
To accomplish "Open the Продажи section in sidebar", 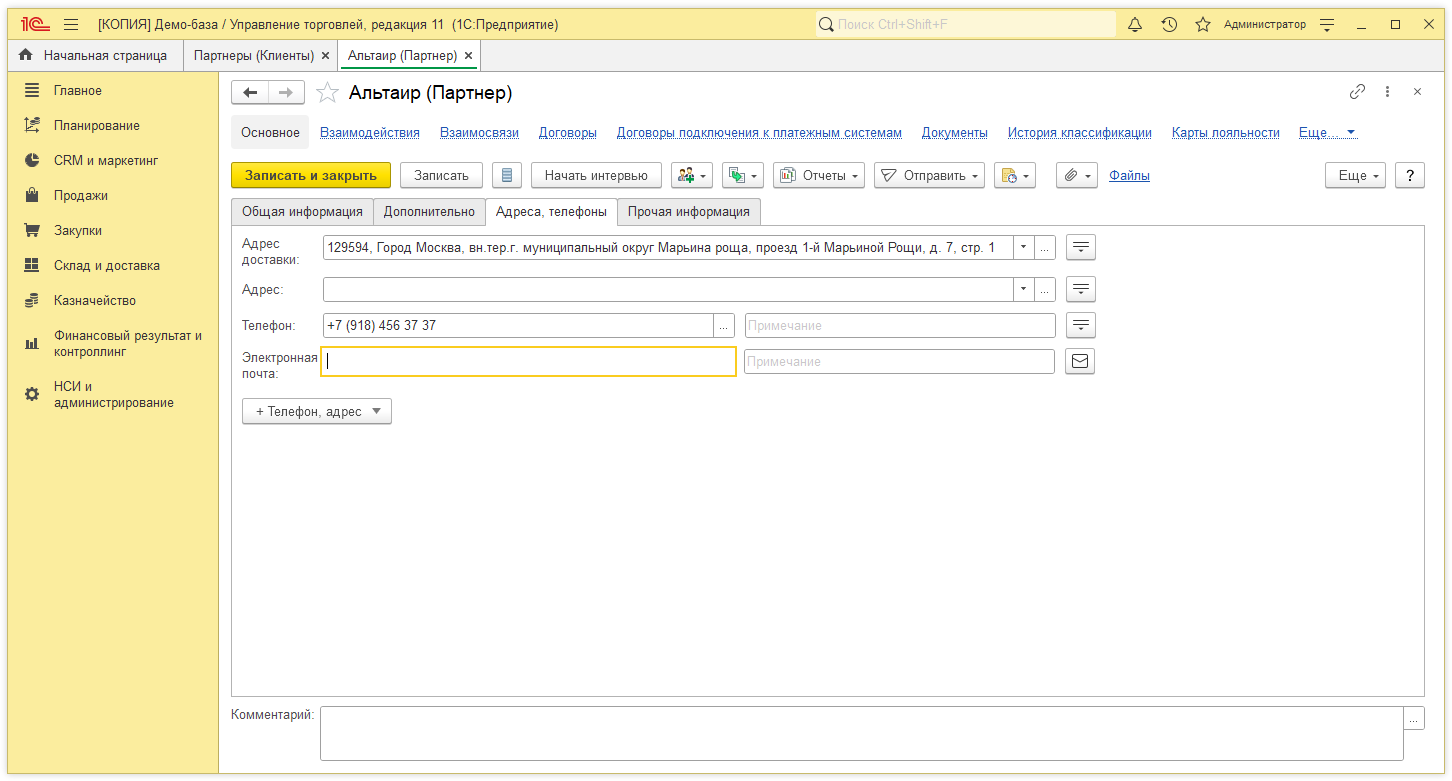I will (81, 196).
